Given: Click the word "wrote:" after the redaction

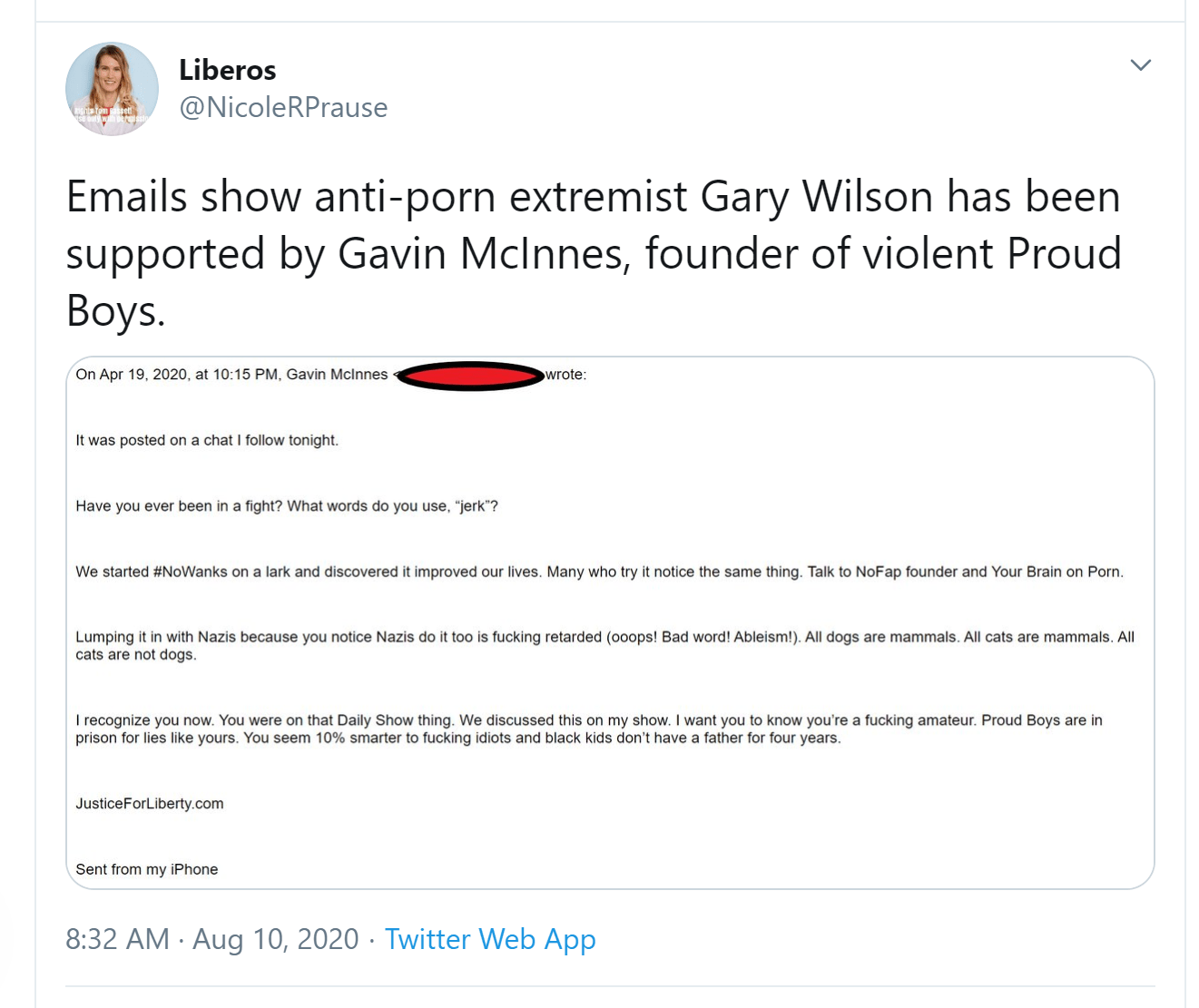Looking at the screenshot, I should click(x=565, y=375).
